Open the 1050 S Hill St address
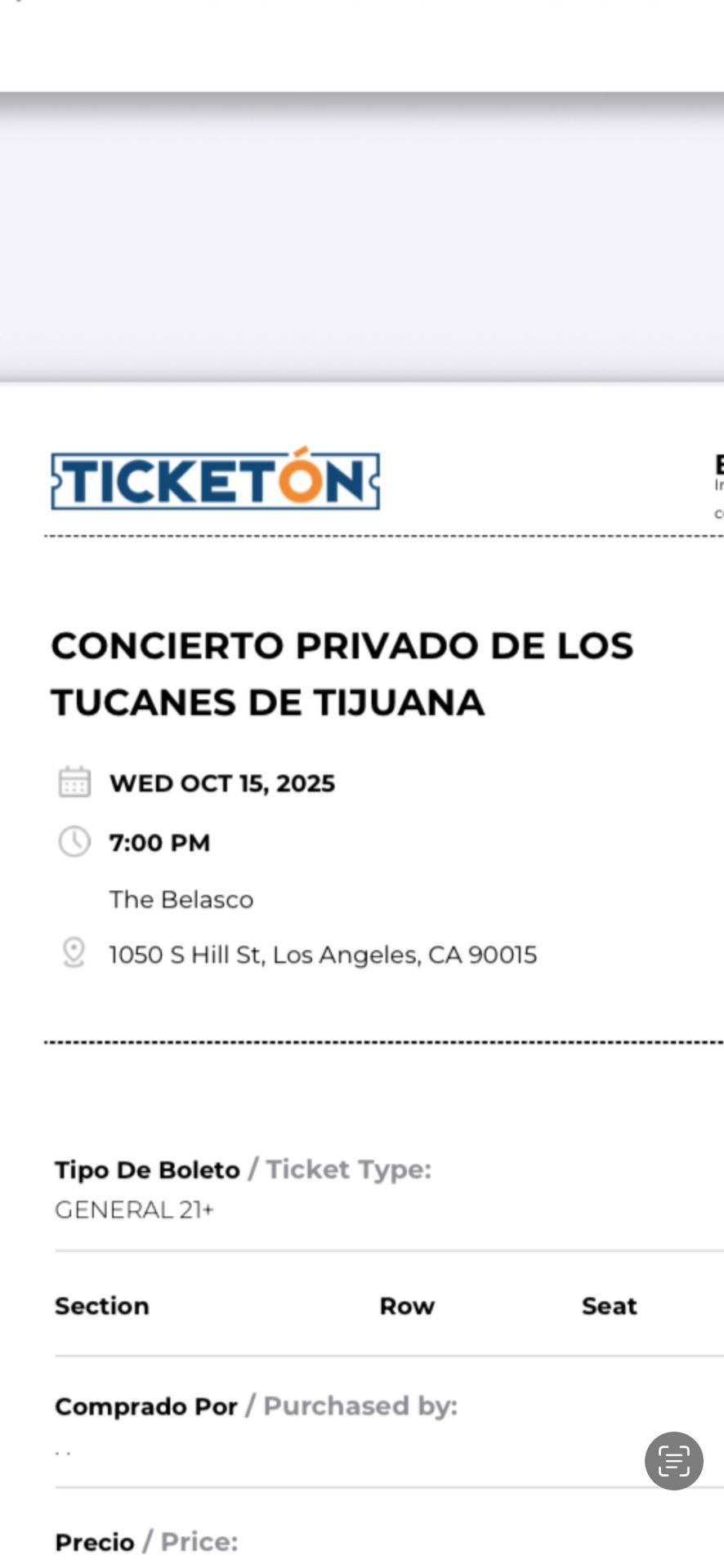The width and height of the screenshot is (724, 1568). 323,955
